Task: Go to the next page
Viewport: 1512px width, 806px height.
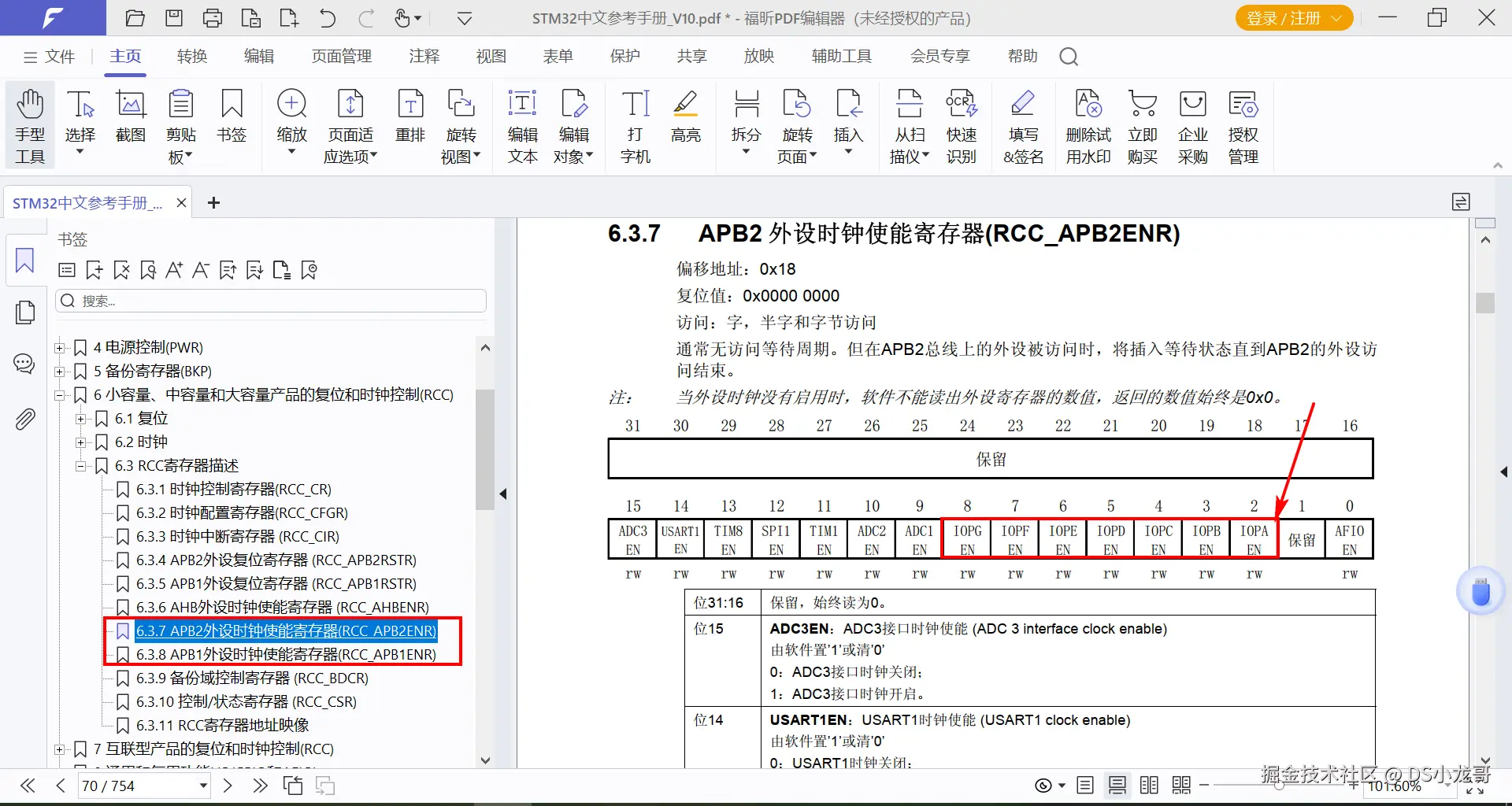Action: (228, 786)
